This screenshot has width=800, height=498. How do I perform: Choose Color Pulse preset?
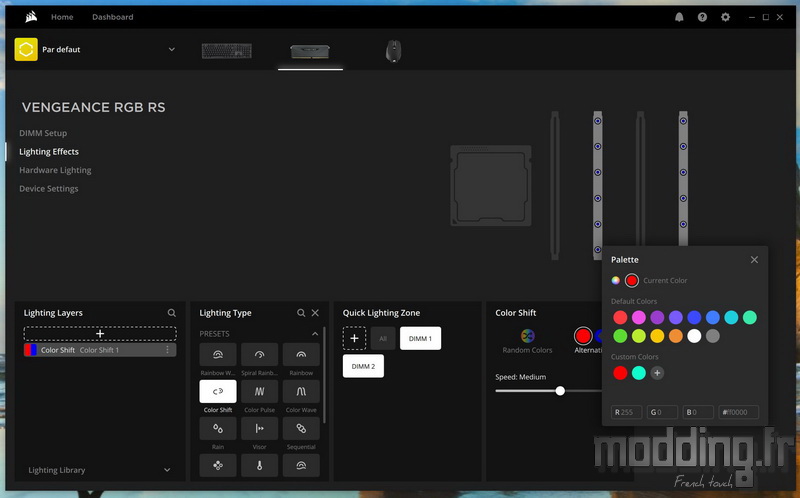pos(259,391)
